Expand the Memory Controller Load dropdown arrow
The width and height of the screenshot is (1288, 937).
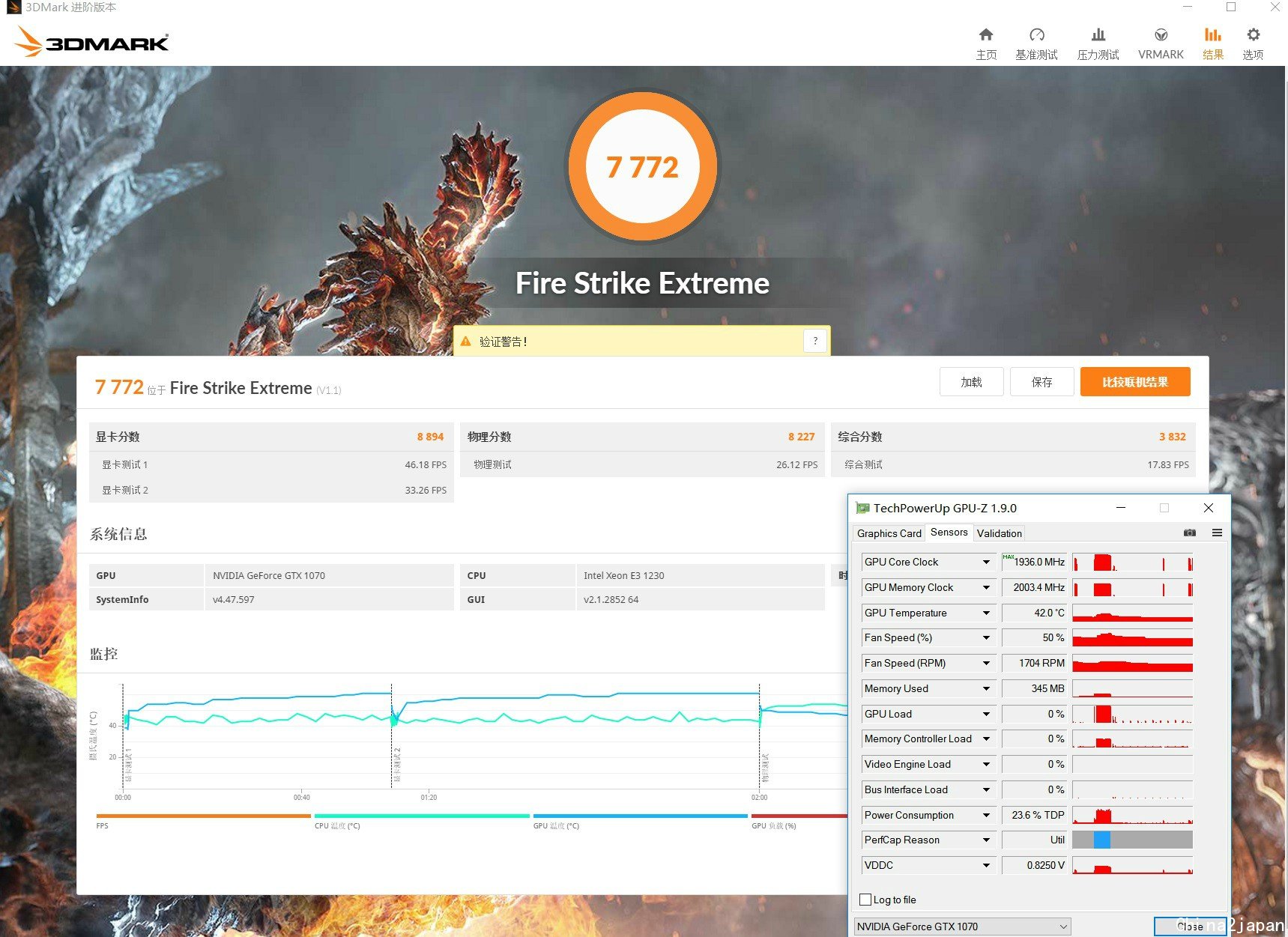click(986, 739)
